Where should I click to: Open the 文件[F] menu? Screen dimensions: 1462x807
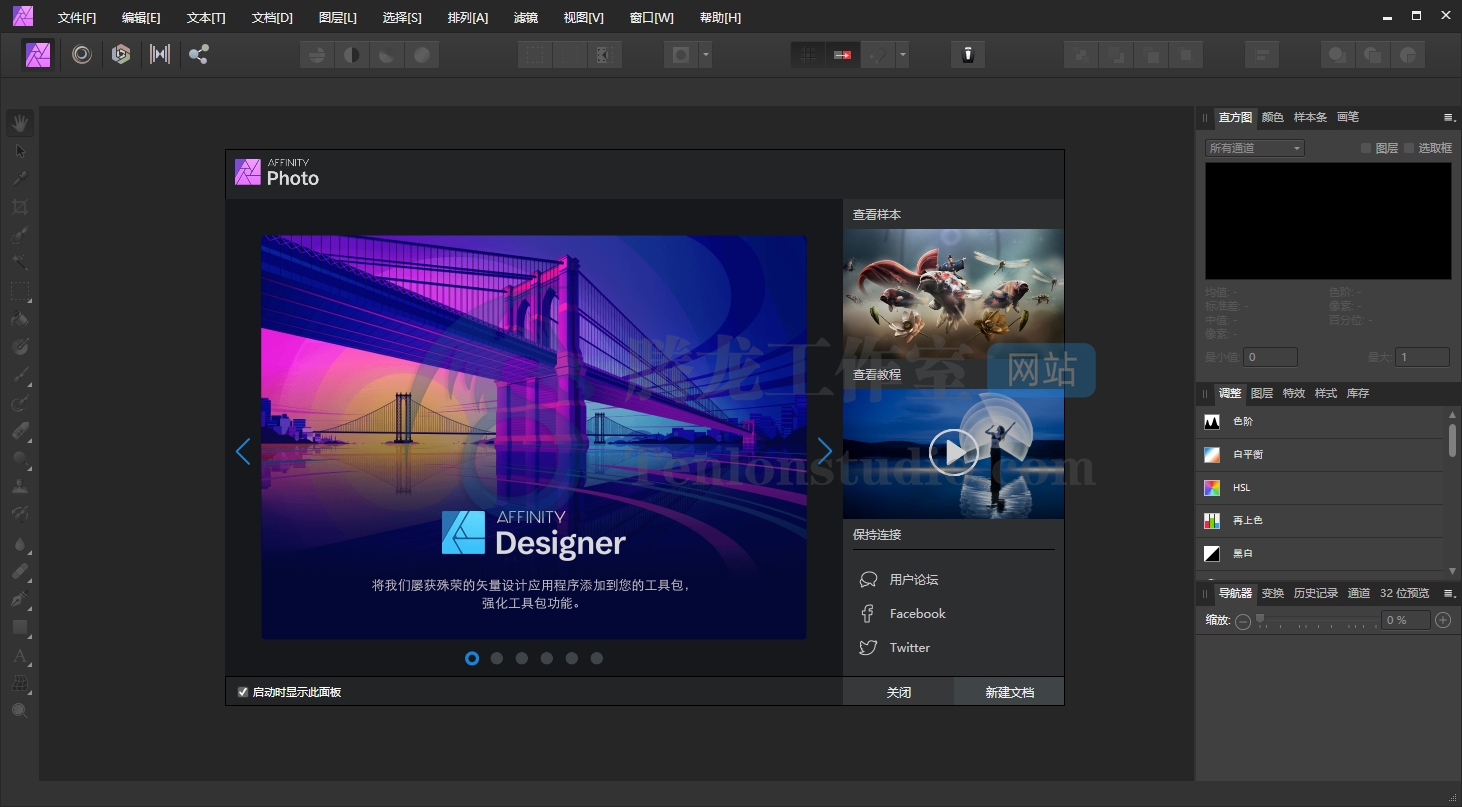point(77,18)
